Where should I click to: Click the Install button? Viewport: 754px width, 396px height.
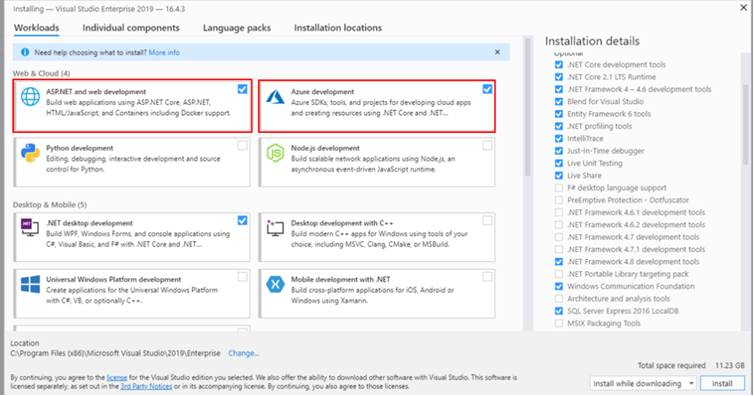722,384
